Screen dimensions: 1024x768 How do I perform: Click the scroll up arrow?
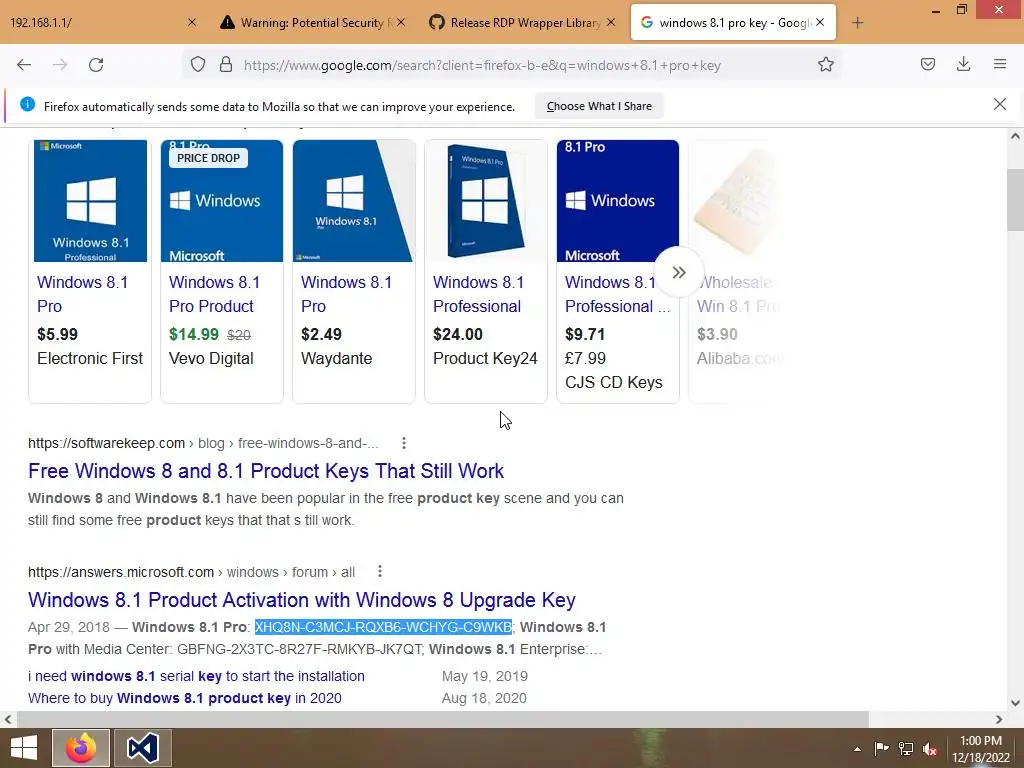click(1015, 136)
